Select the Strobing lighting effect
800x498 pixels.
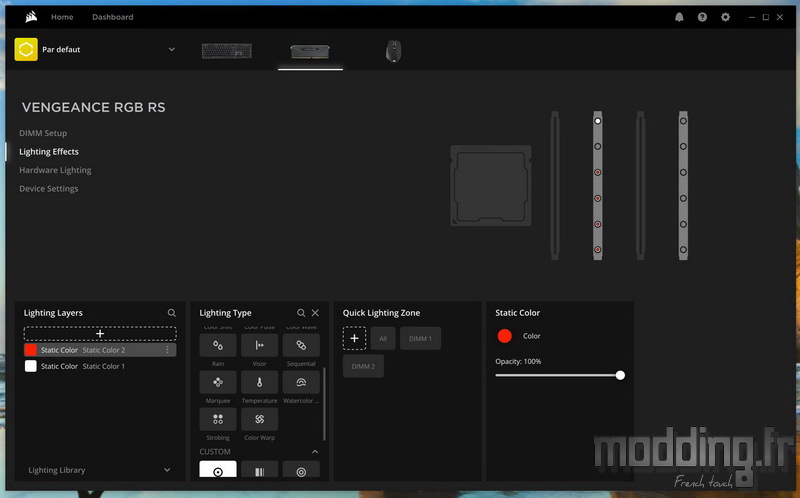pyautogui.click(x=218, y=419)
